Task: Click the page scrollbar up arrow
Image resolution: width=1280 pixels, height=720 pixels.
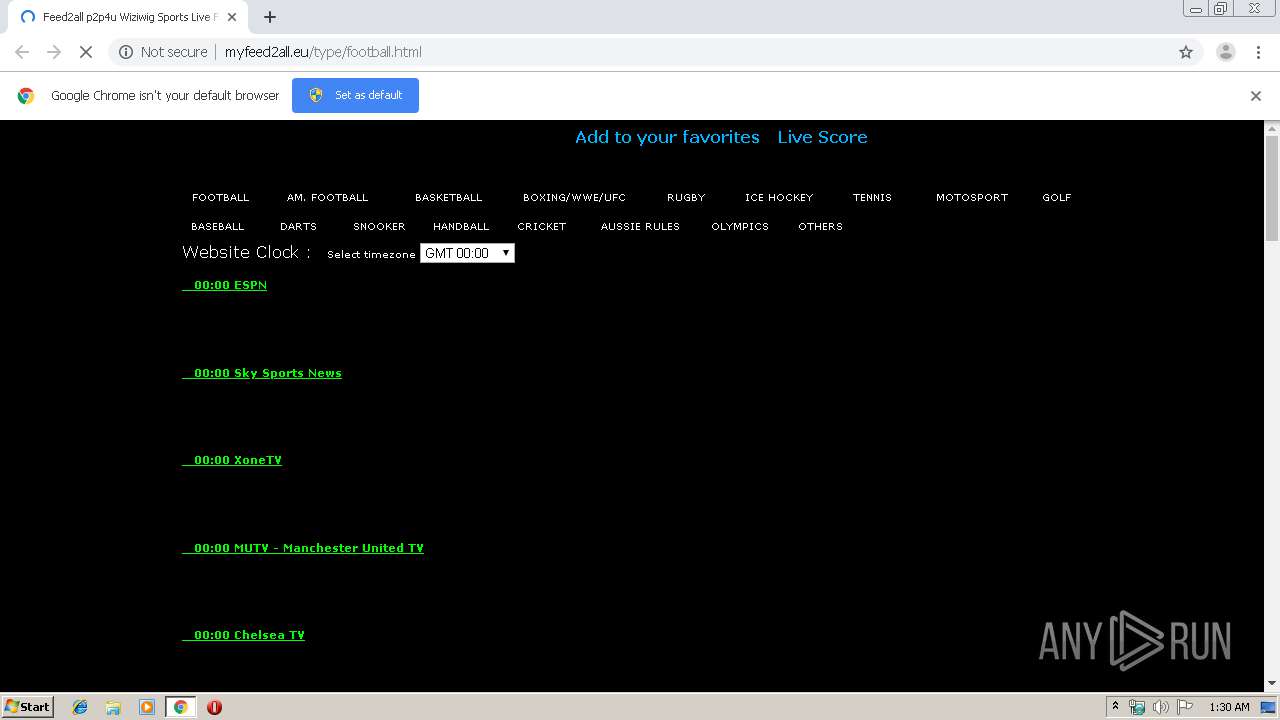Action: (1272, 128)
